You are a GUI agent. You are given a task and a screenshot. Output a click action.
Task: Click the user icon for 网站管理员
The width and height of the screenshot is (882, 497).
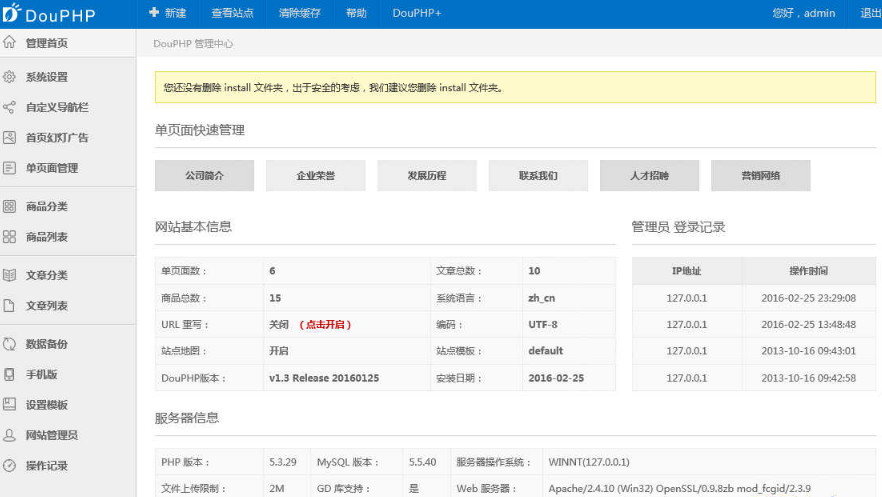click(9, 435)
